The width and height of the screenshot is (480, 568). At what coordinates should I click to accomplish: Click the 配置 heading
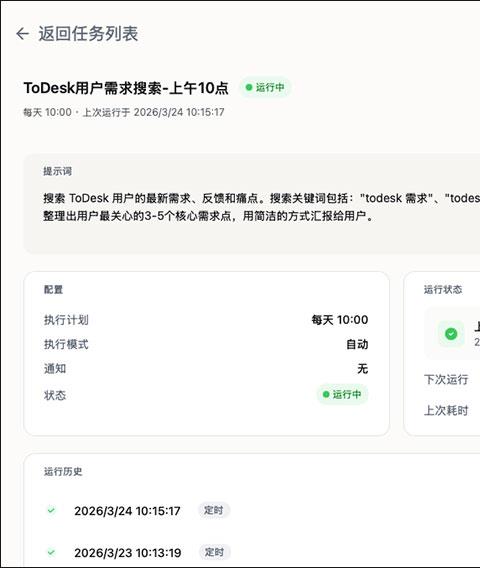point(53,289)
